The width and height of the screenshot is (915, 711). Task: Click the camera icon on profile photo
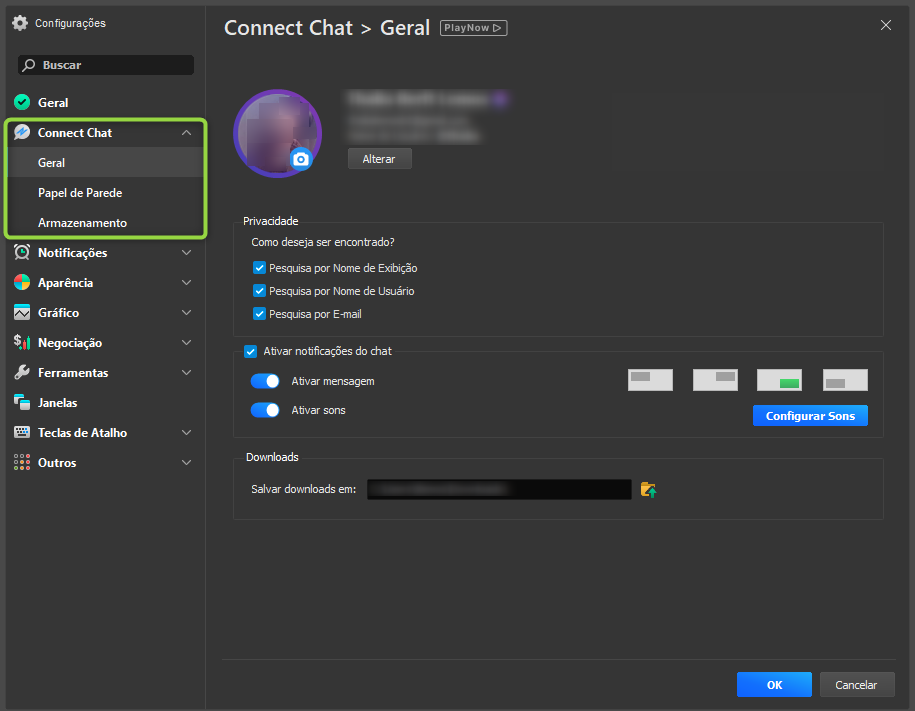(x=301, y=159)
